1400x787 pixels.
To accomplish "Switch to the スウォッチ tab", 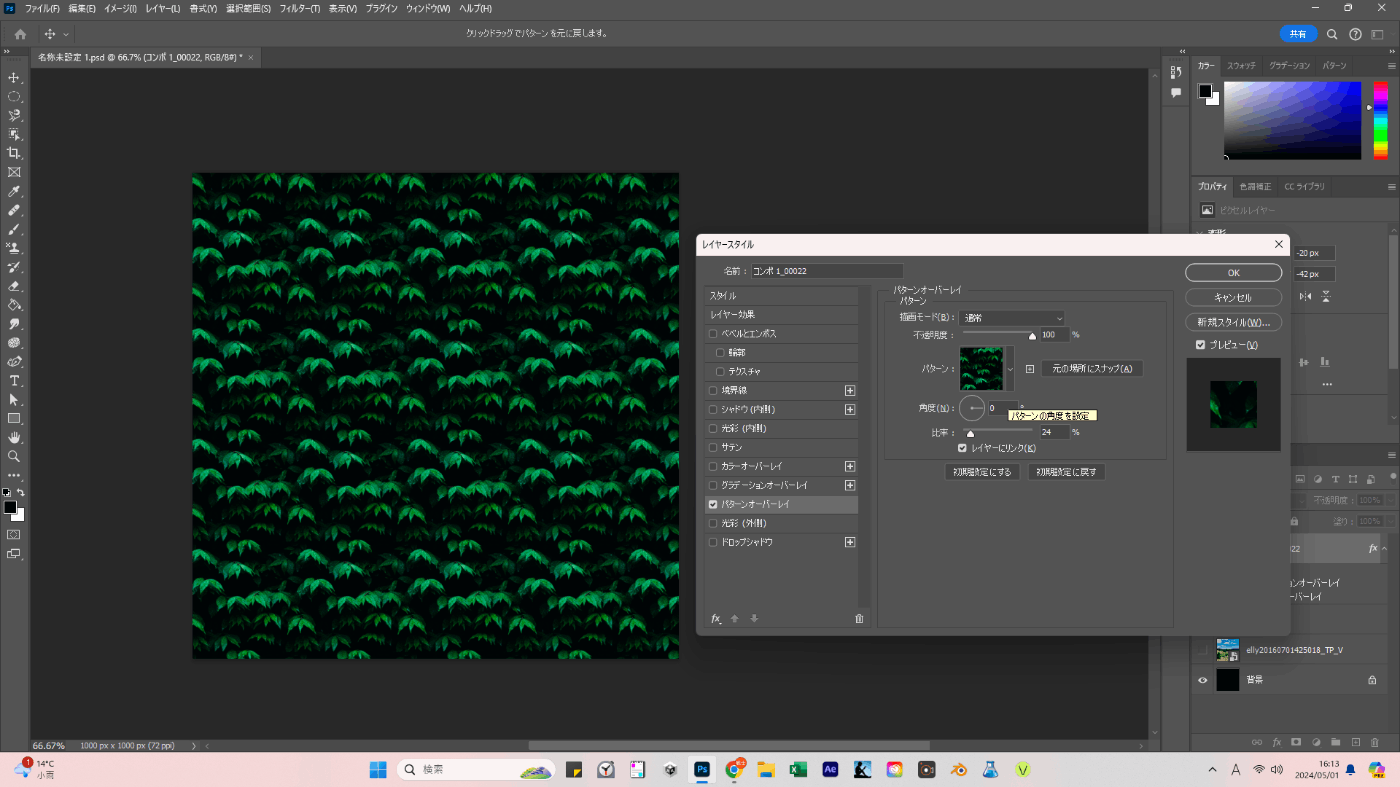I will coord(1241,65).
